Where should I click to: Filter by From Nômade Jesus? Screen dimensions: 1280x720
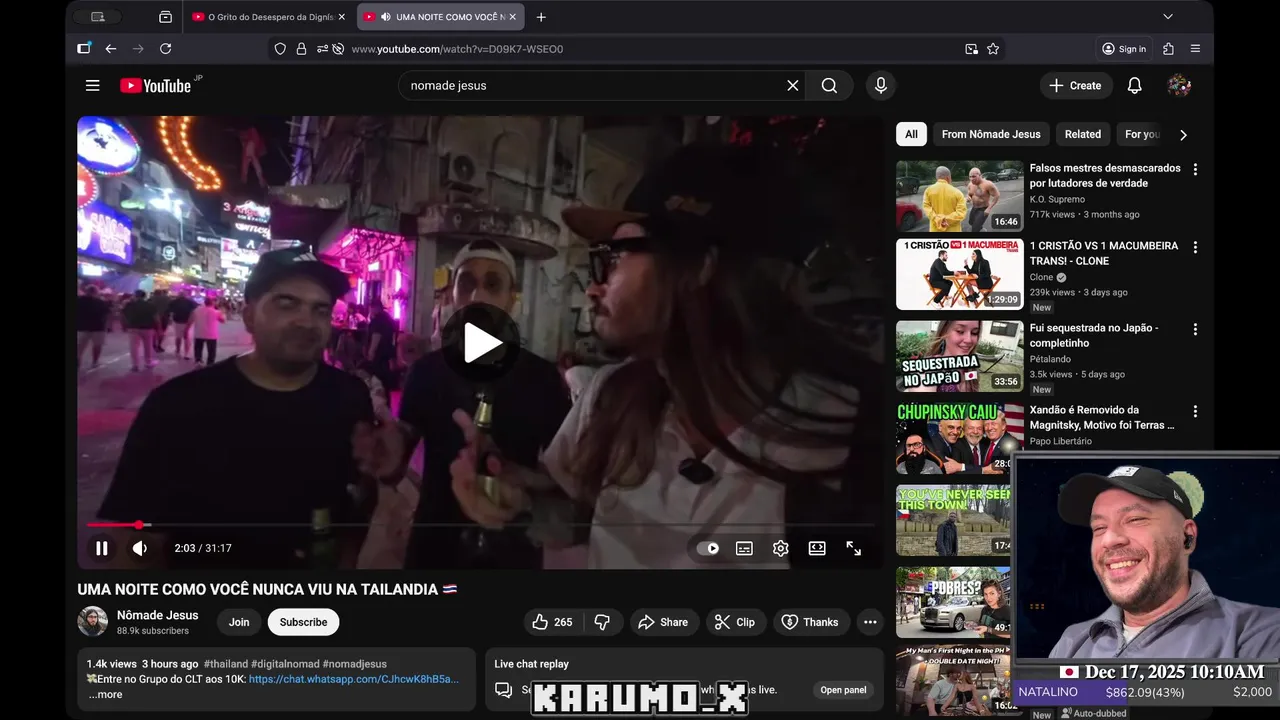(991, 134)
